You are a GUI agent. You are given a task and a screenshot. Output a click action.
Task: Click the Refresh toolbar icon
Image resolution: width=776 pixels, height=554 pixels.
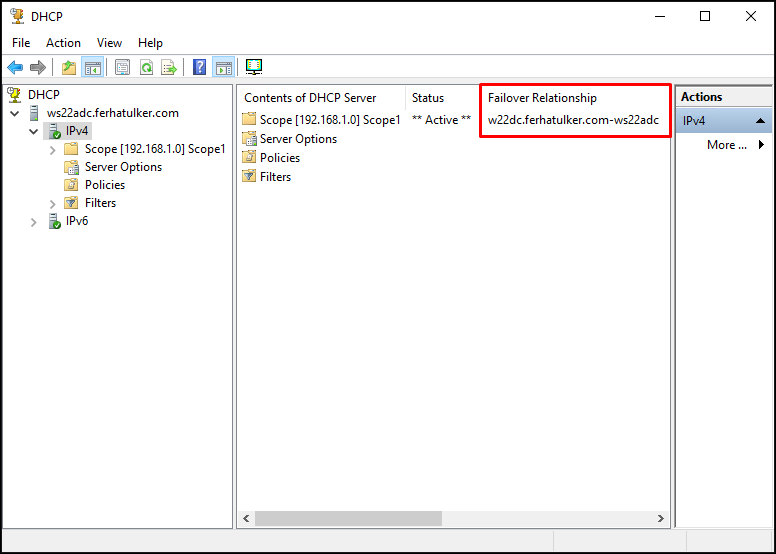[x=146, y=67]
